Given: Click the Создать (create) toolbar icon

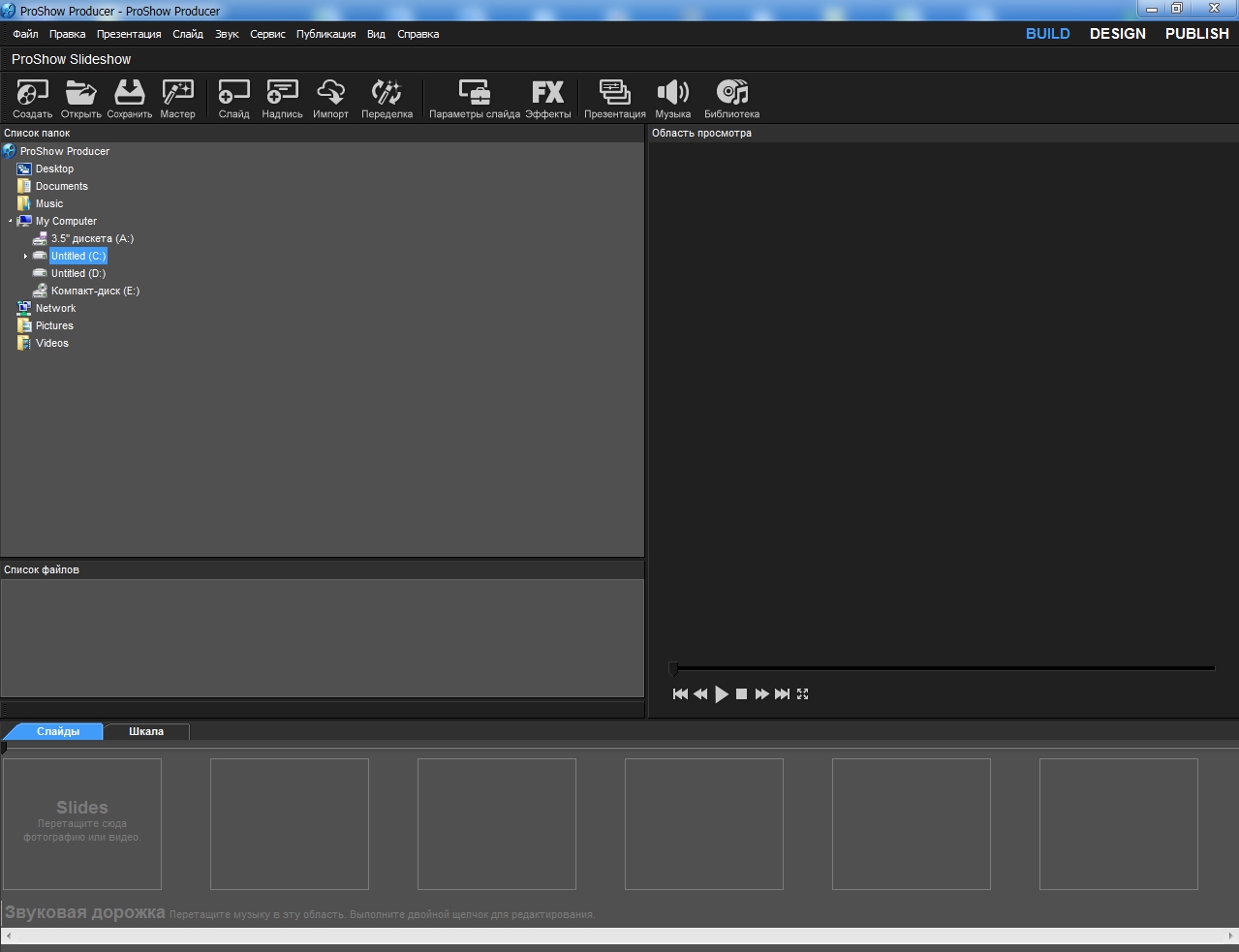Looking at the screenshot, I should [32, 99].
